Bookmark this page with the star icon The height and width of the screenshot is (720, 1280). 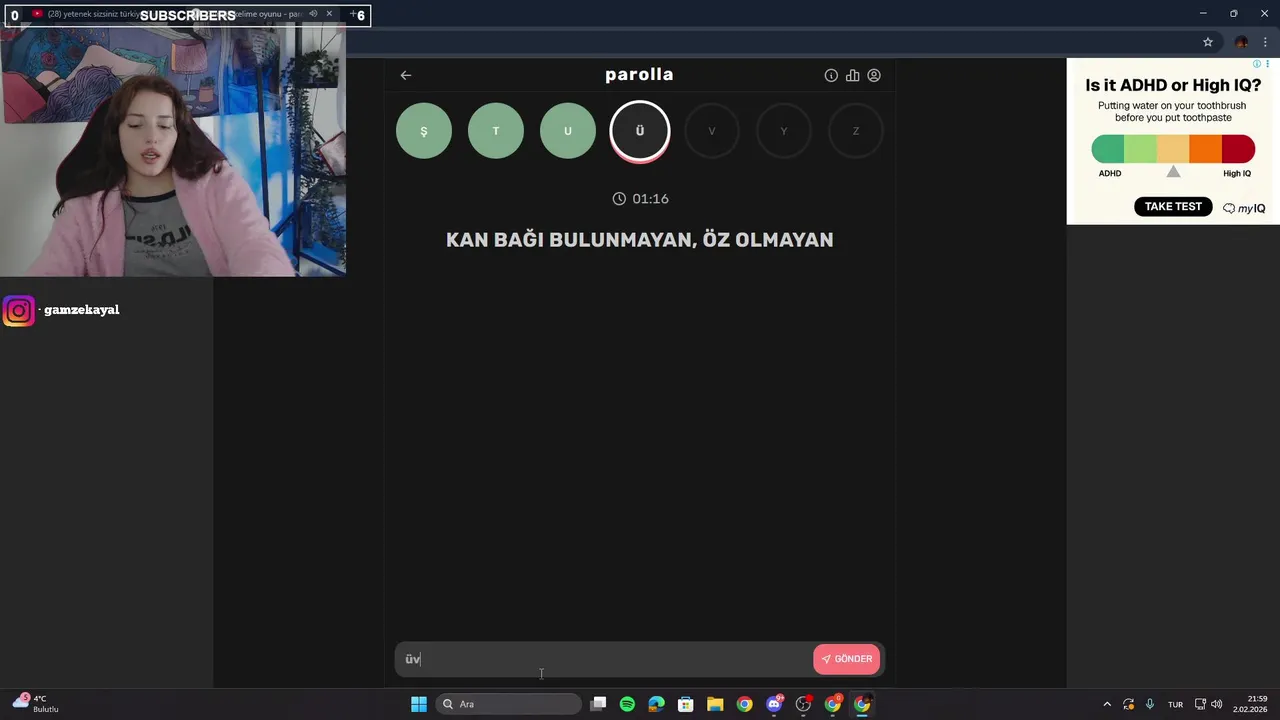[x=1208, y=42]
